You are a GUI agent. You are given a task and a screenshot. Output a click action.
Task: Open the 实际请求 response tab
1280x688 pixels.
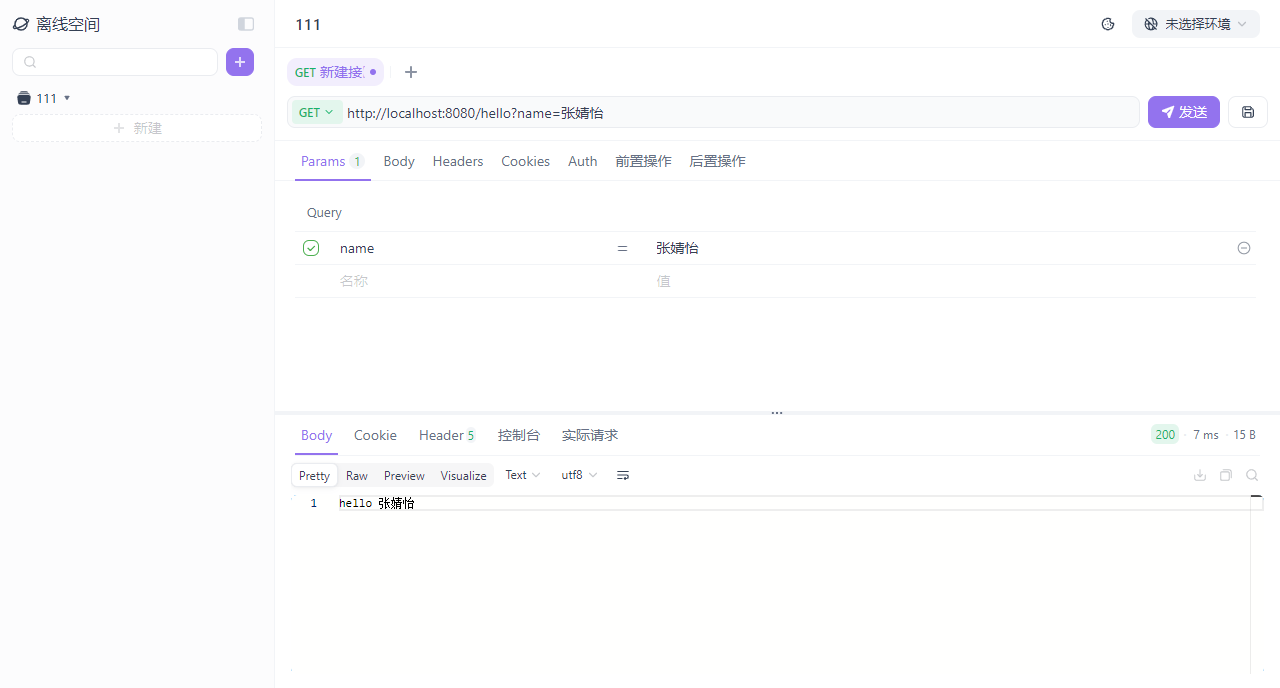(590, 435)
